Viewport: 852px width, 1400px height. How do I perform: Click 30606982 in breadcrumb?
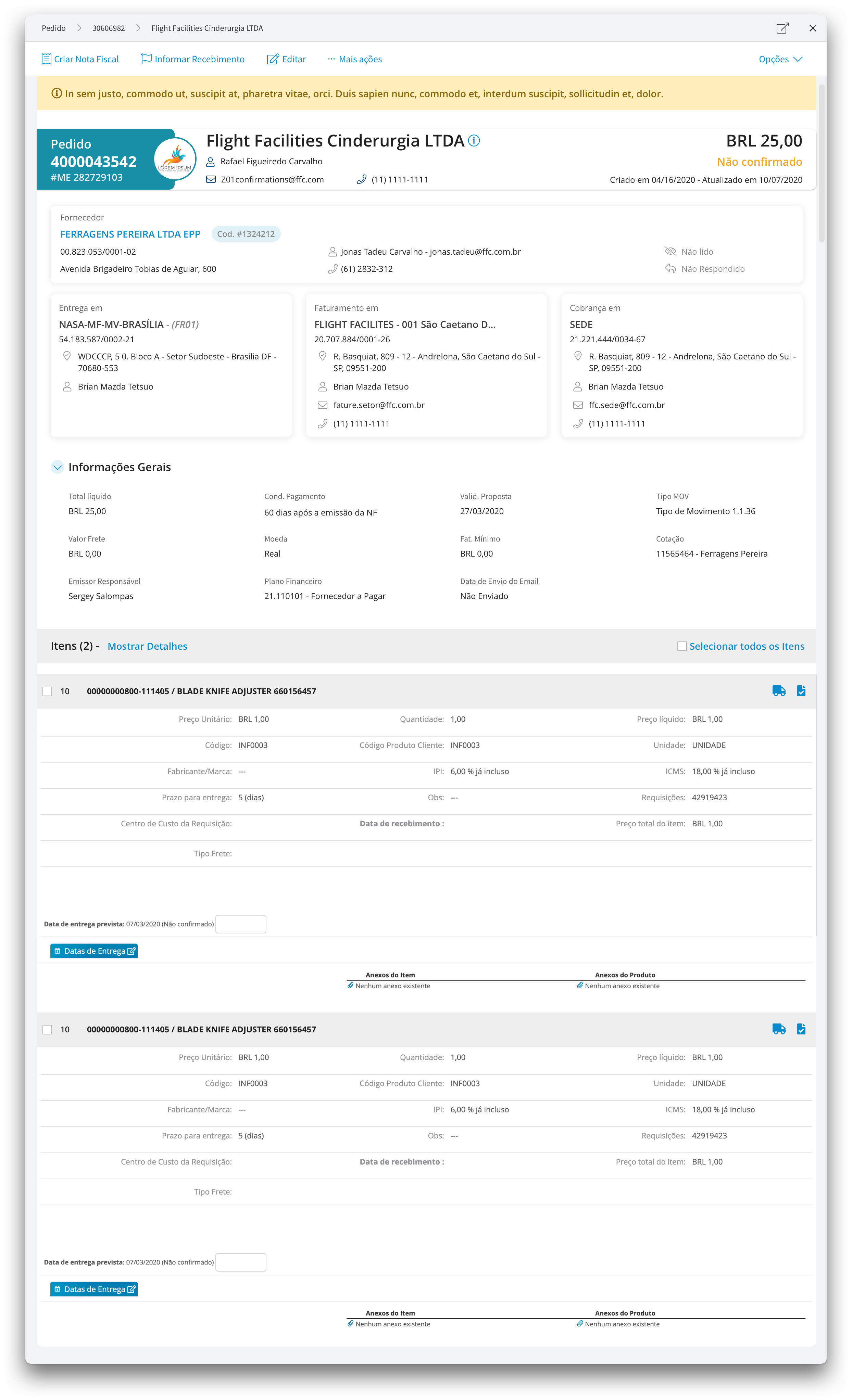109,28
